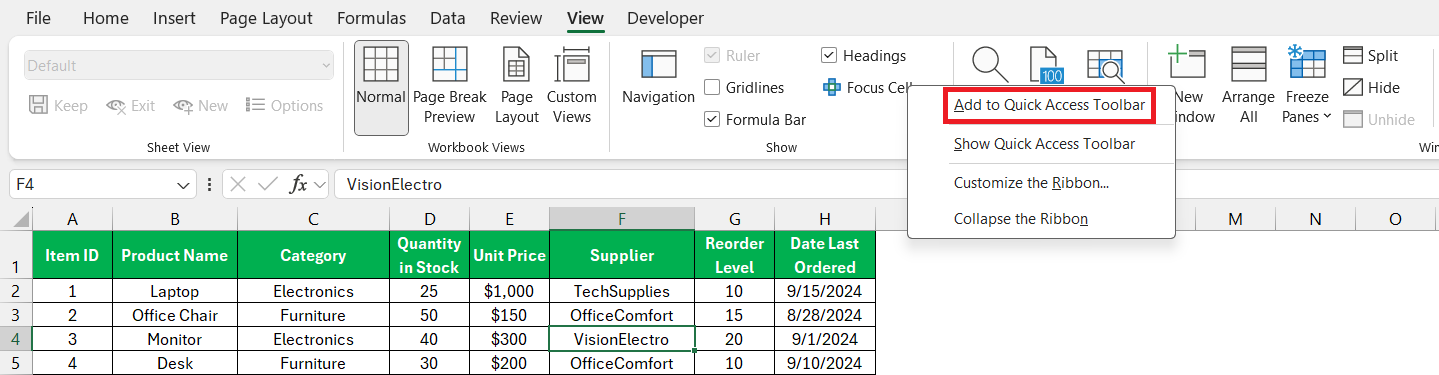Image resolution: width=1439 pixels, height=375 pixels.
Task: Click the Supplier header cell
Action: (622, 255)
